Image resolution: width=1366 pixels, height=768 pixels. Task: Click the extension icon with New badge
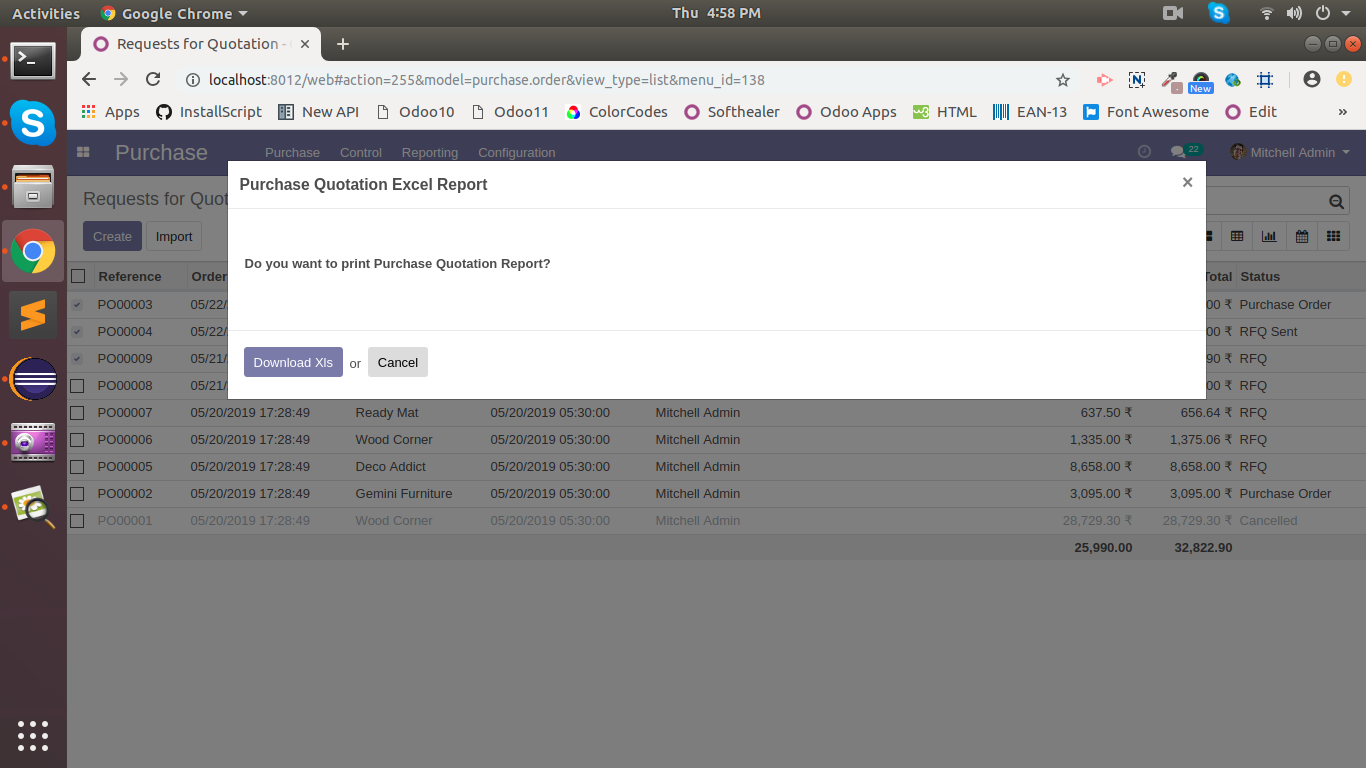point(1201,82)
